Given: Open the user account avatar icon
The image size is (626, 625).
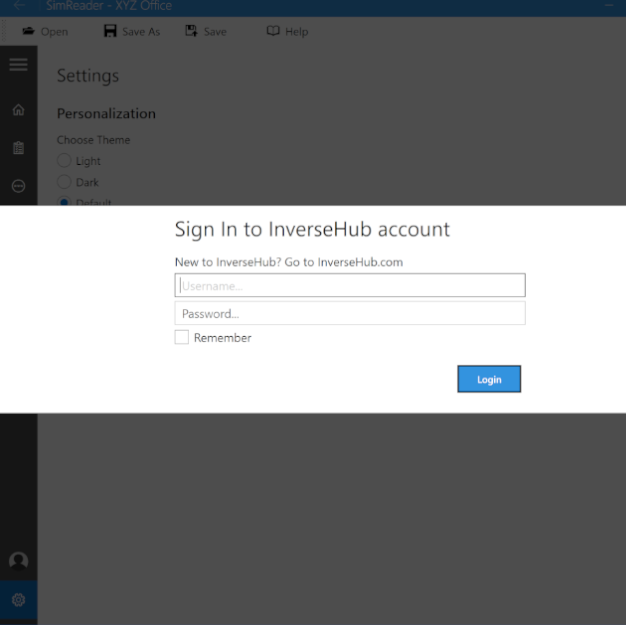Looking at the screenshot, I should tap(18, 561).
